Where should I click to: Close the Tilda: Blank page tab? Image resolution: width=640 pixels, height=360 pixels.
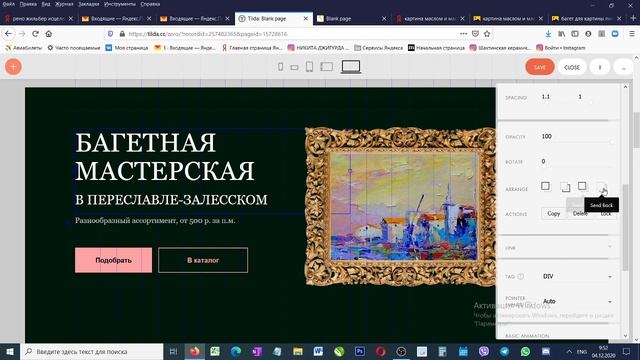(x=306, y=18)
